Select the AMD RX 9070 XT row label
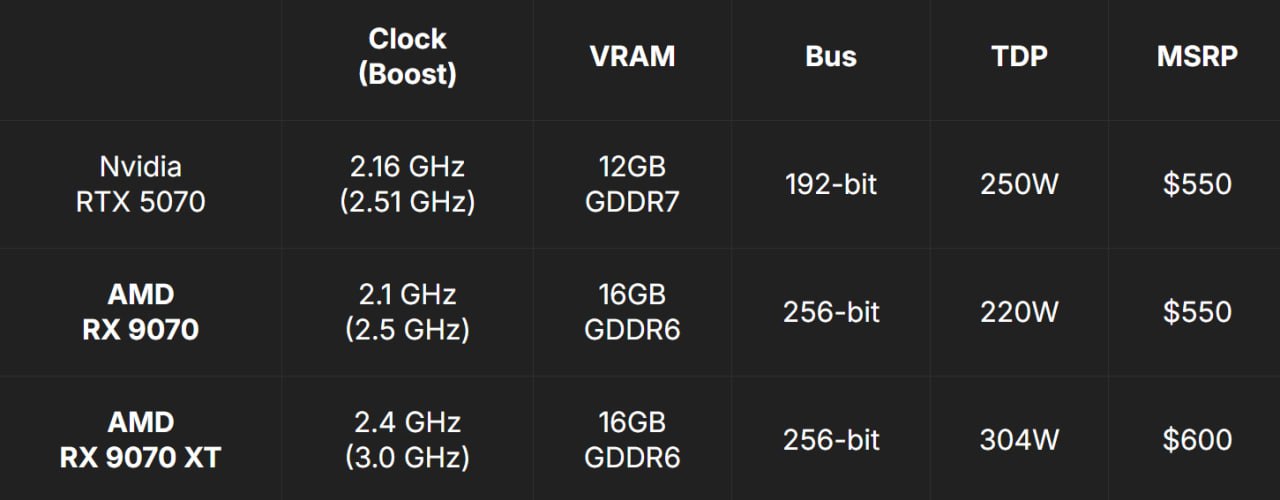 (x=141, y=439)
